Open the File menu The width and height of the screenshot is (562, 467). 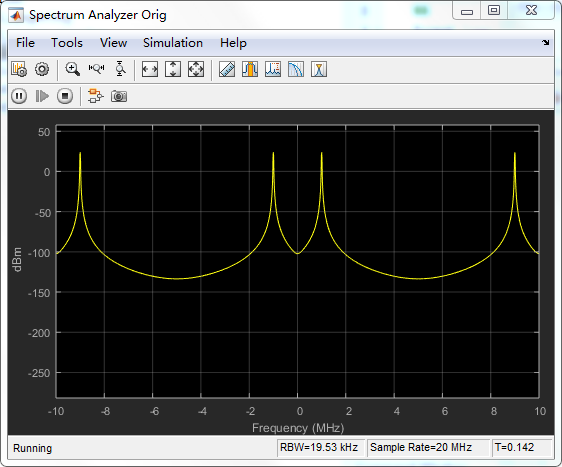pyautogui.click(x=25, y=43)
